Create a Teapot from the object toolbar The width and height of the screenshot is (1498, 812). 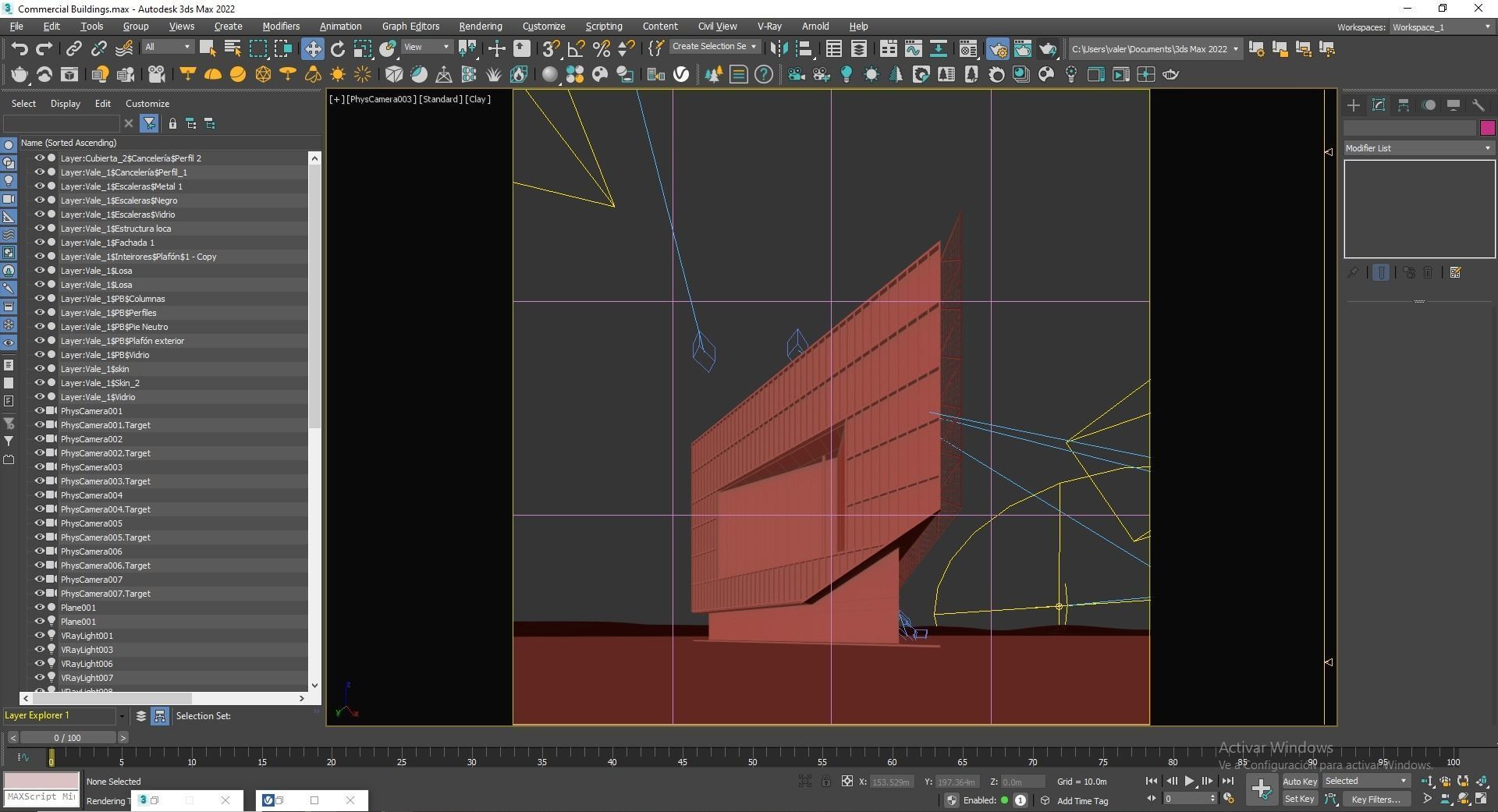[x=20, y=75]
